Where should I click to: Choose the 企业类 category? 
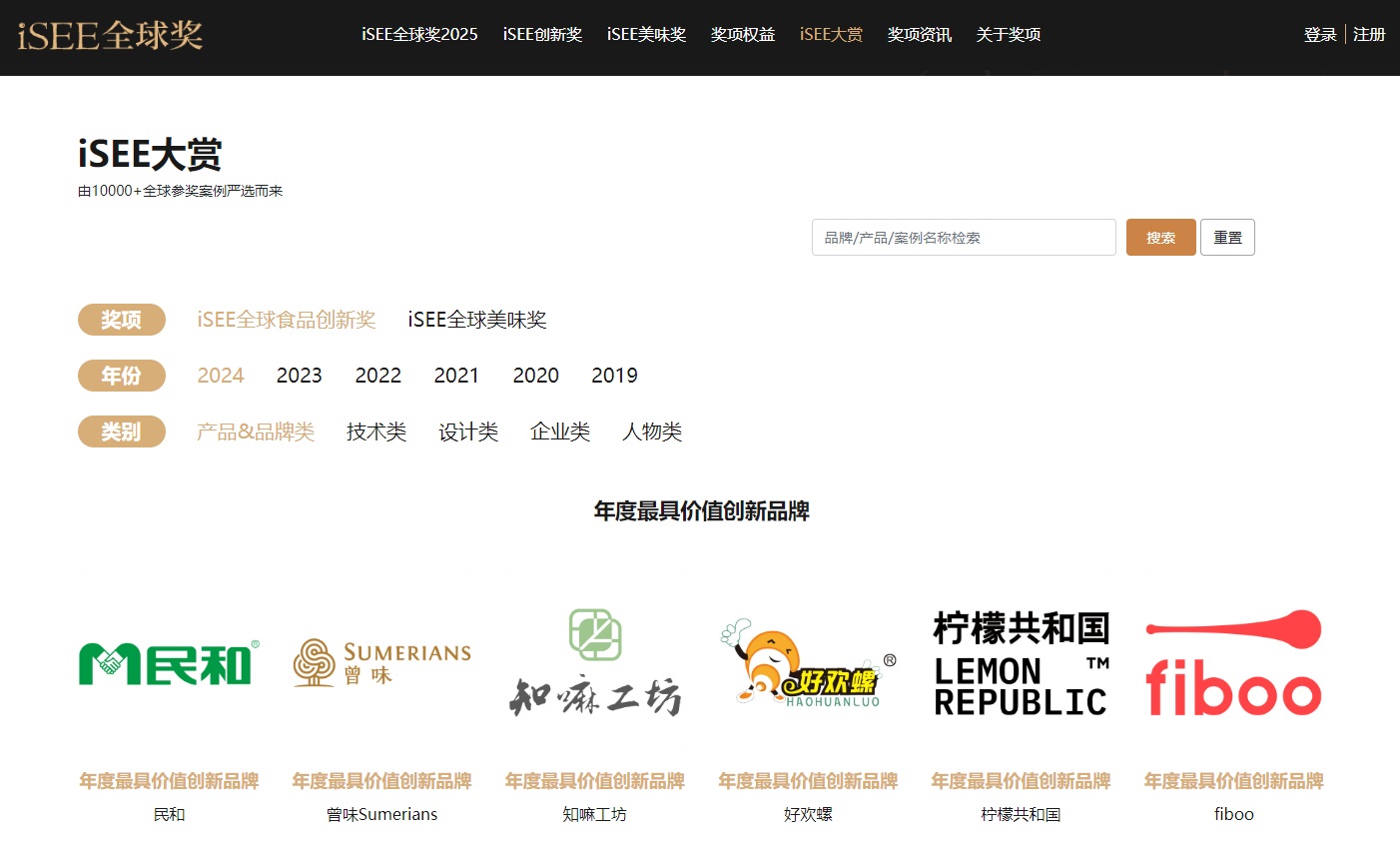coord(560,431)
